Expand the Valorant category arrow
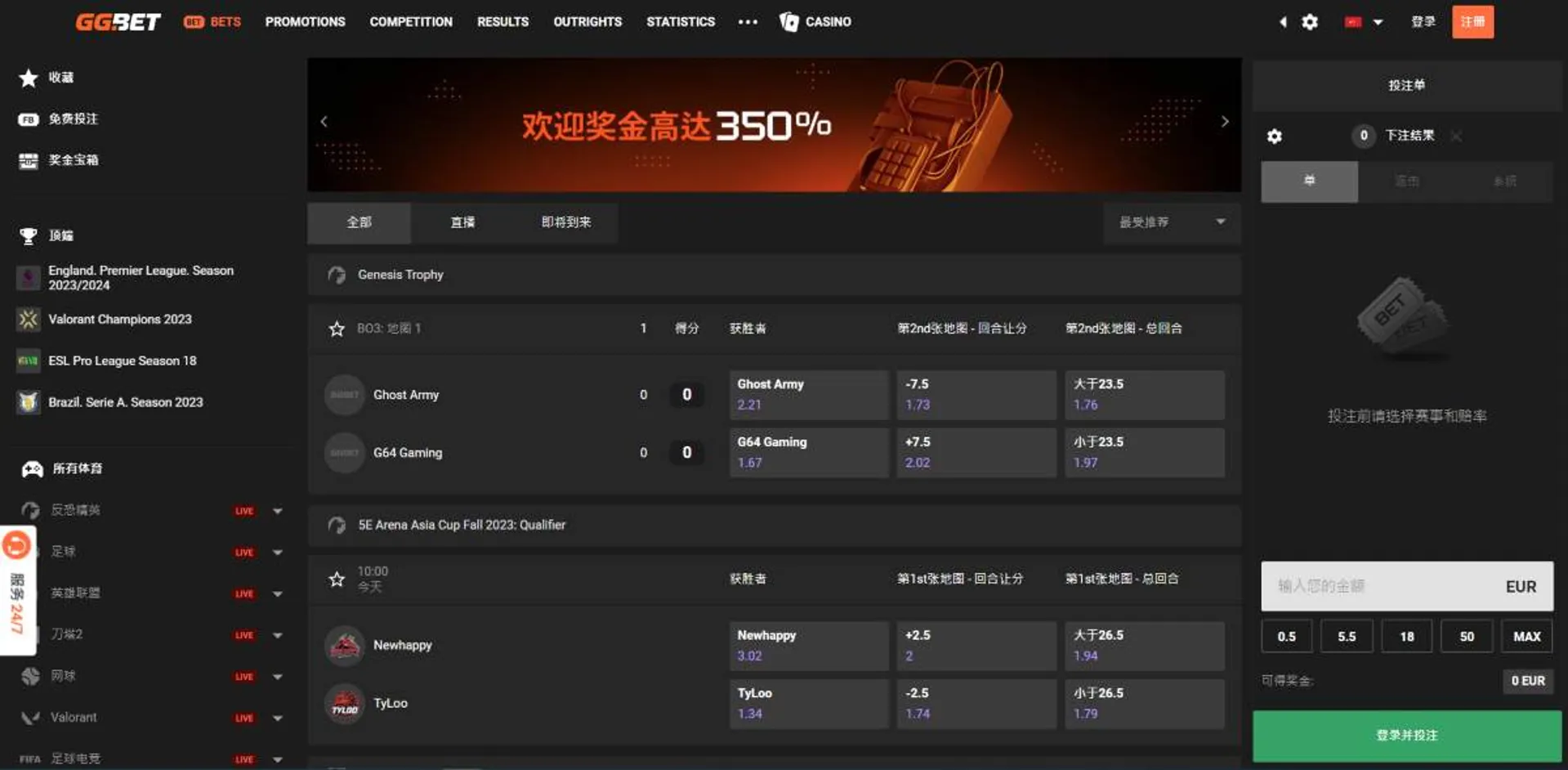1568x770 pixels. tap(278, 719)
